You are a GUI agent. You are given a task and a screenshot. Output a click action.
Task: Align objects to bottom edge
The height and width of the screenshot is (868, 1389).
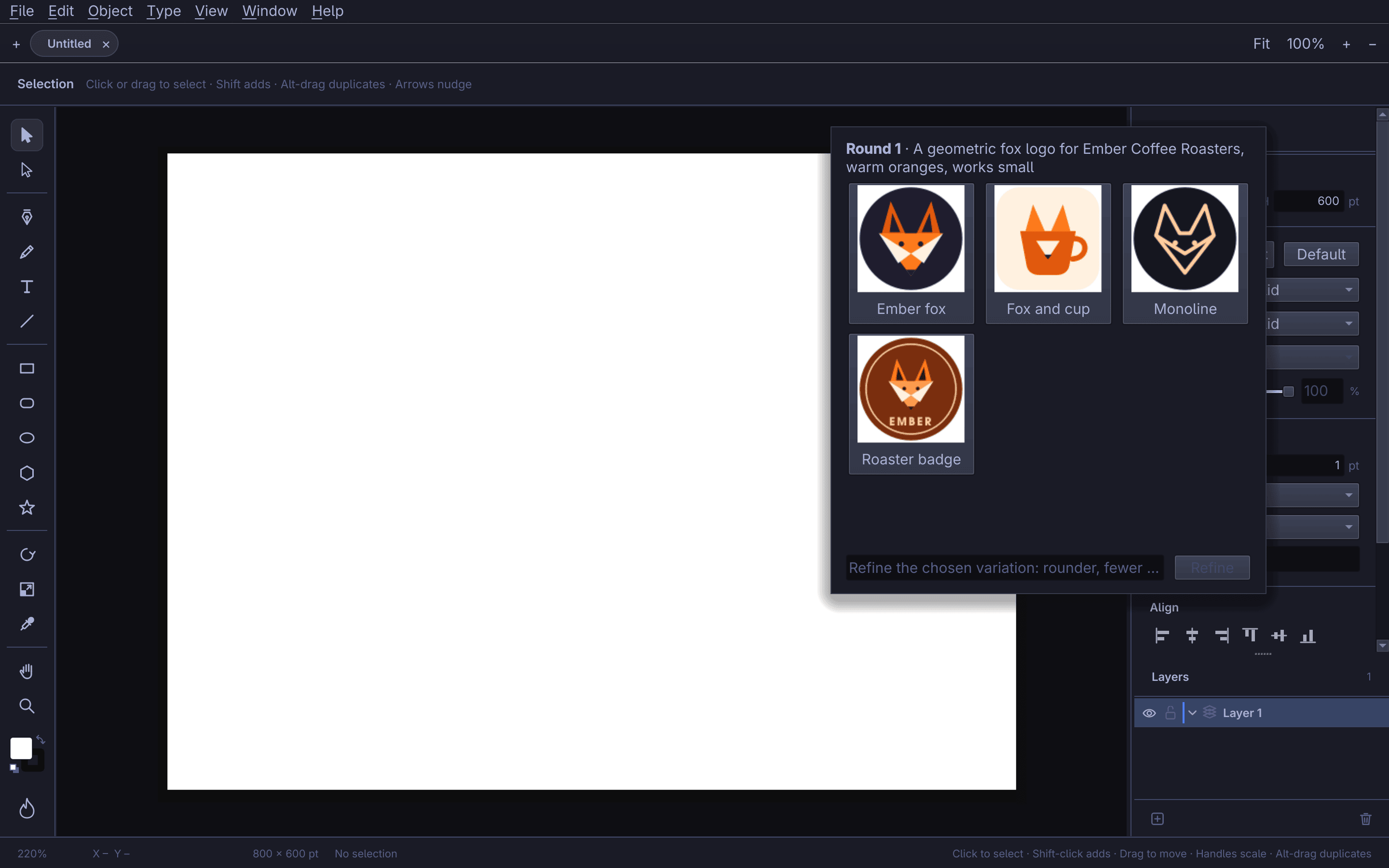coord(1308,636)
